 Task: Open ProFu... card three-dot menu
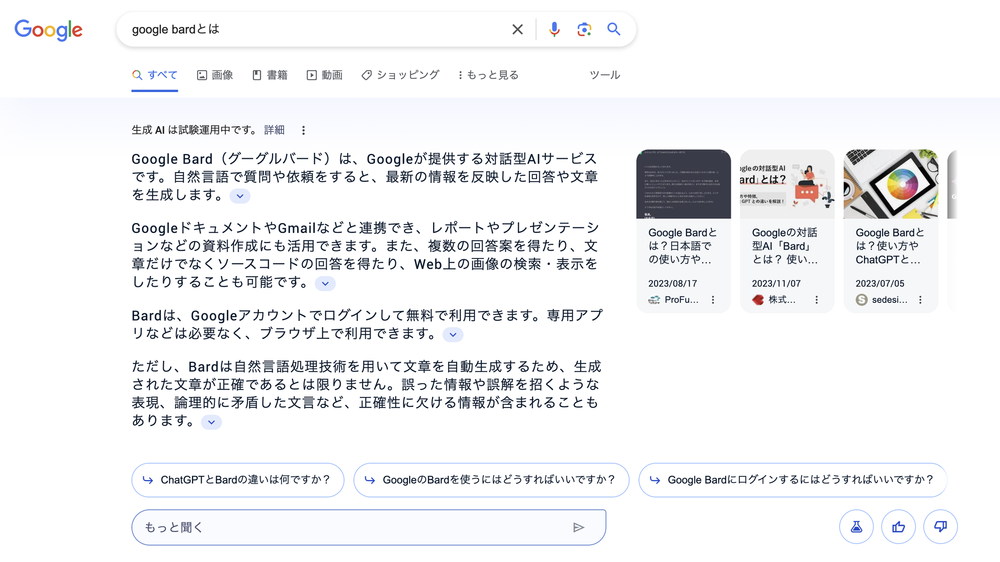(713, 300)
